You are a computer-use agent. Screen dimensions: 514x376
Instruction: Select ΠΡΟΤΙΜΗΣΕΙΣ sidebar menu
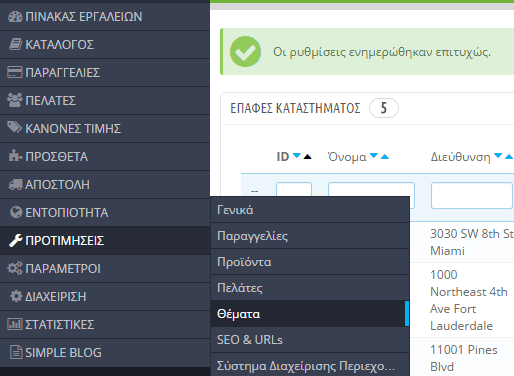[105, 241]
